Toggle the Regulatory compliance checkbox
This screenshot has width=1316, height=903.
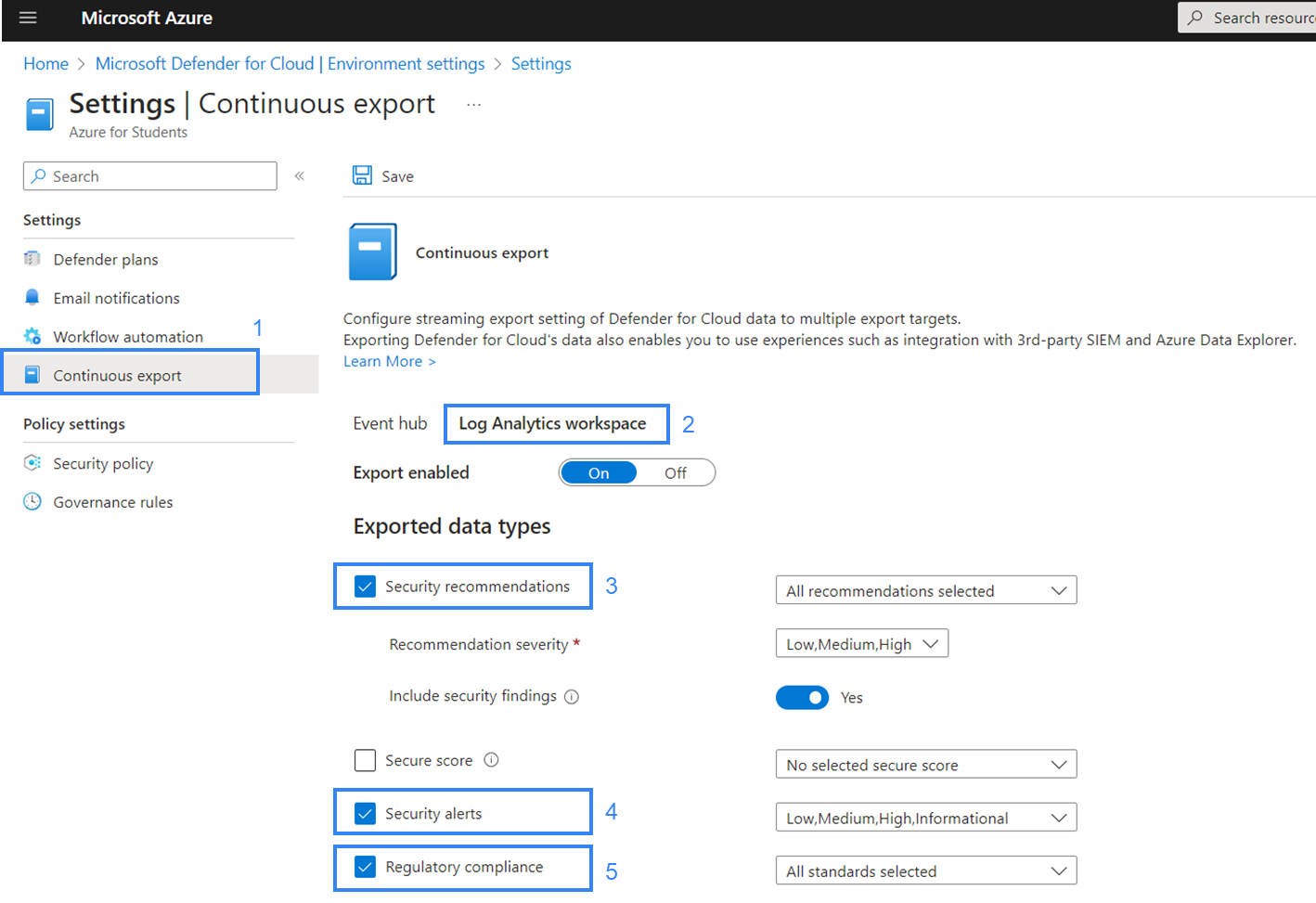pyautogui.click(x=366, y=867)
